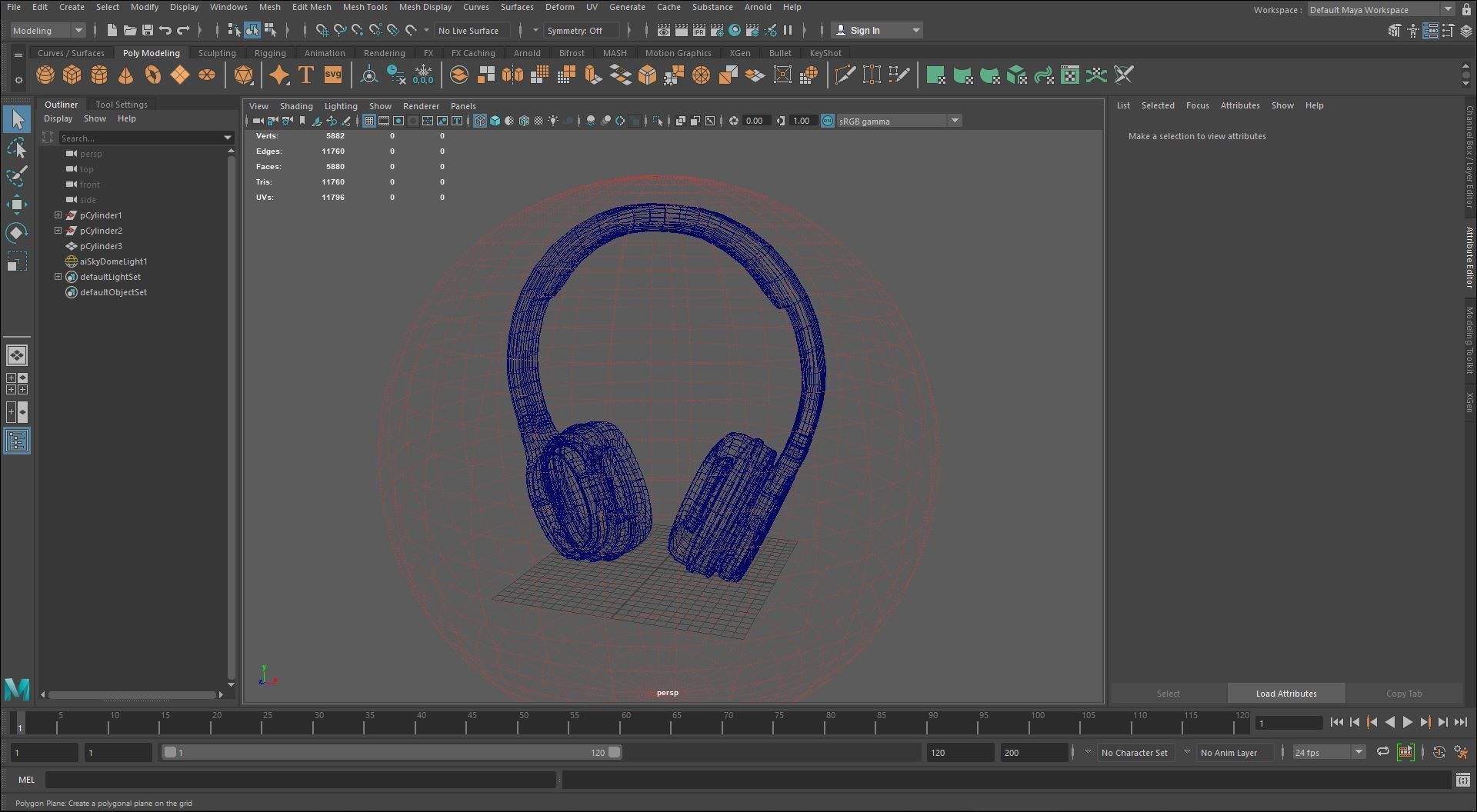Create a polygon plane from the shelf
Viewport: 1477px width, 812px height.
(x=180, y=75)
